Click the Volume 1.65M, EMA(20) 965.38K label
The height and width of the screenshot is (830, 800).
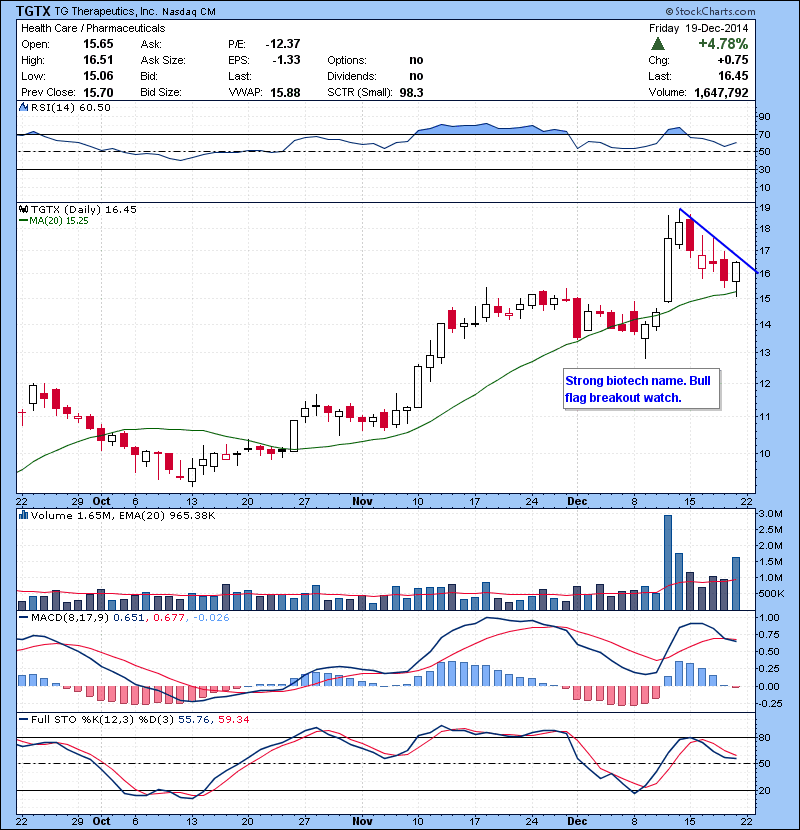pyautogui.click(x=123, y=515)
